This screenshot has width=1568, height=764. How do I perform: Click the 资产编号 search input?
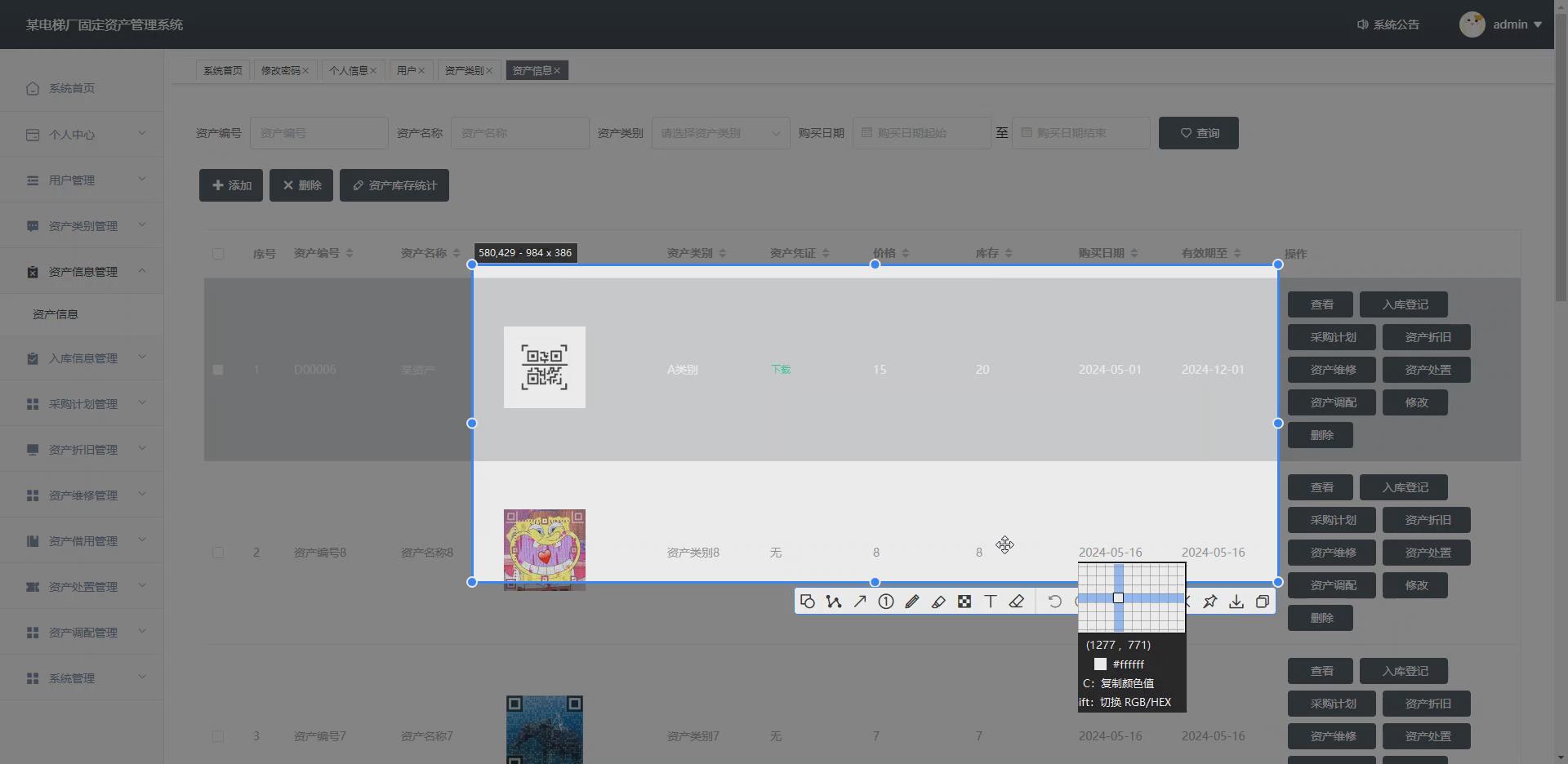pyautogui.click(x=318, y=133)
